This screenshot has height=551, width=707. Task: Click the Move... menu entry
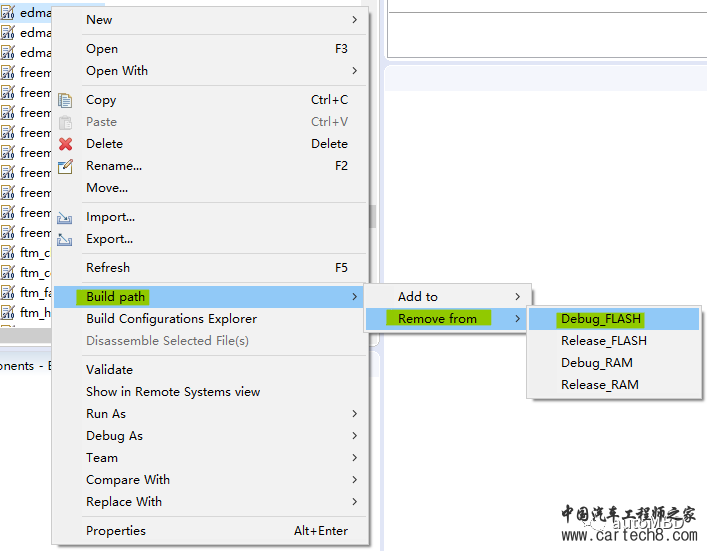tap(211, 188)
